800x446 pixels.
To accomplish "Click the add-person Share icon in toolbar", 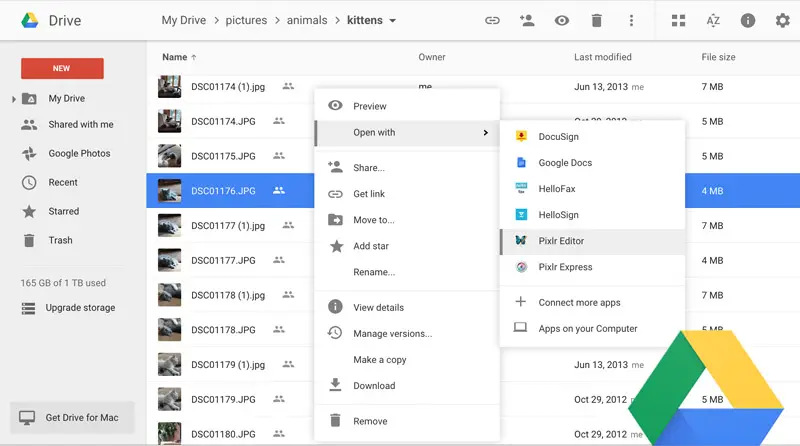I will click(x=527, y=20).
